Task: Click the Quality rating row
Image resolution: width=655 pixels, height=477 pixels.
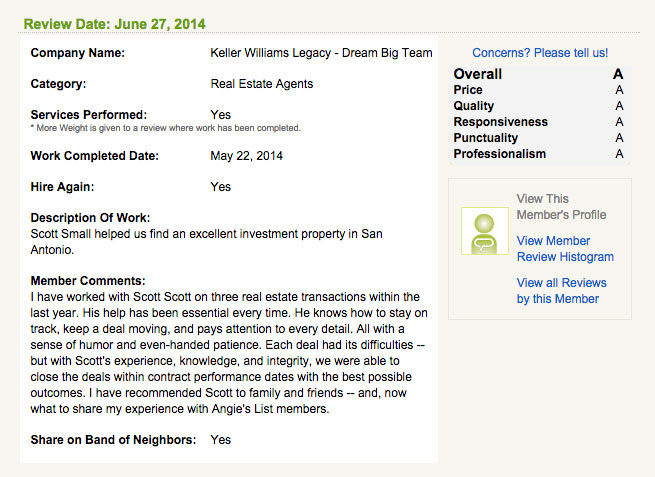Action: [x=538, y=106]
